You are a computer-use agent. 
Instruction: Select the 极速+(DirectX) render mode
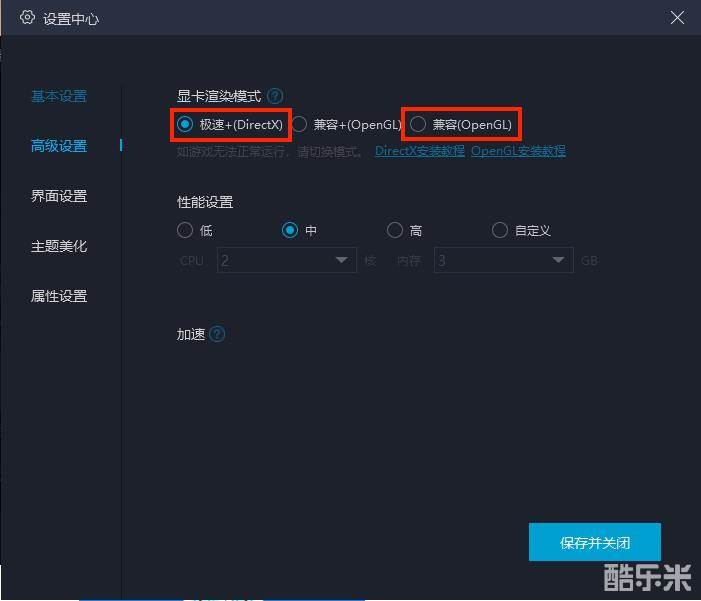(x=185, y=124)
